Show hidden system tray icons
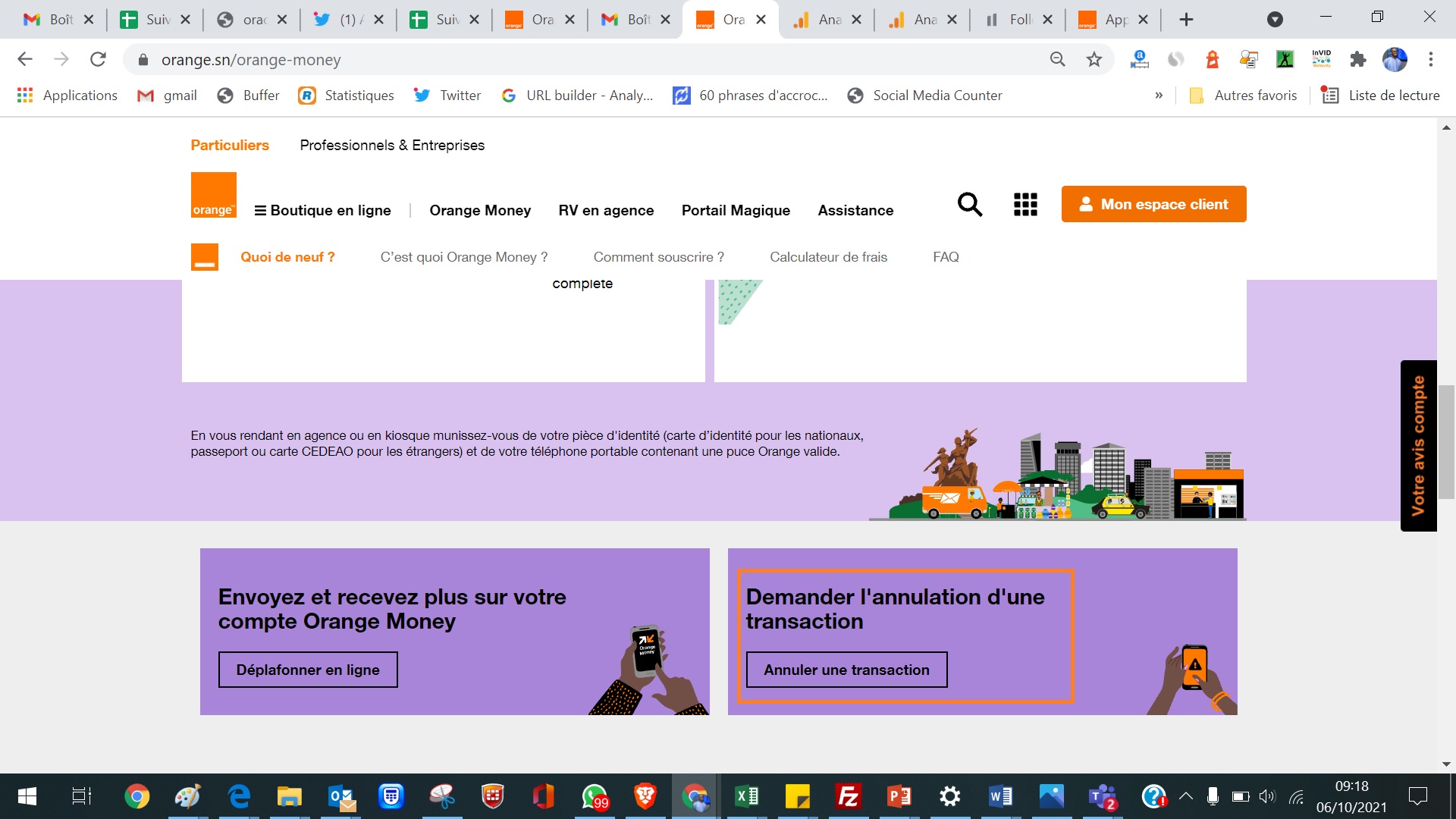 click(1186, 796)
